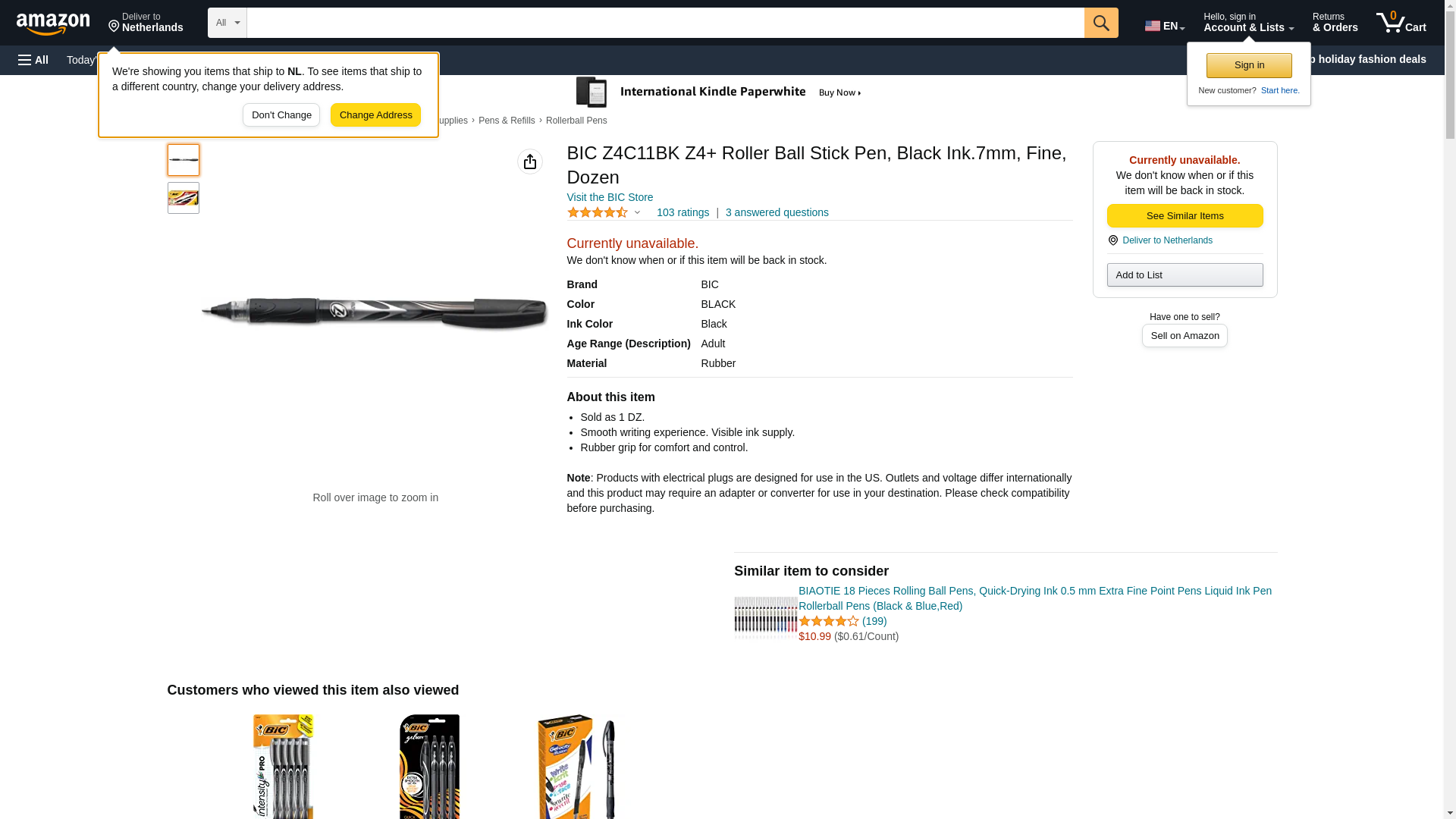Expand the search category All dropdown
The height and width of the screenshot is (819, 1456).
tap(227, 23)
